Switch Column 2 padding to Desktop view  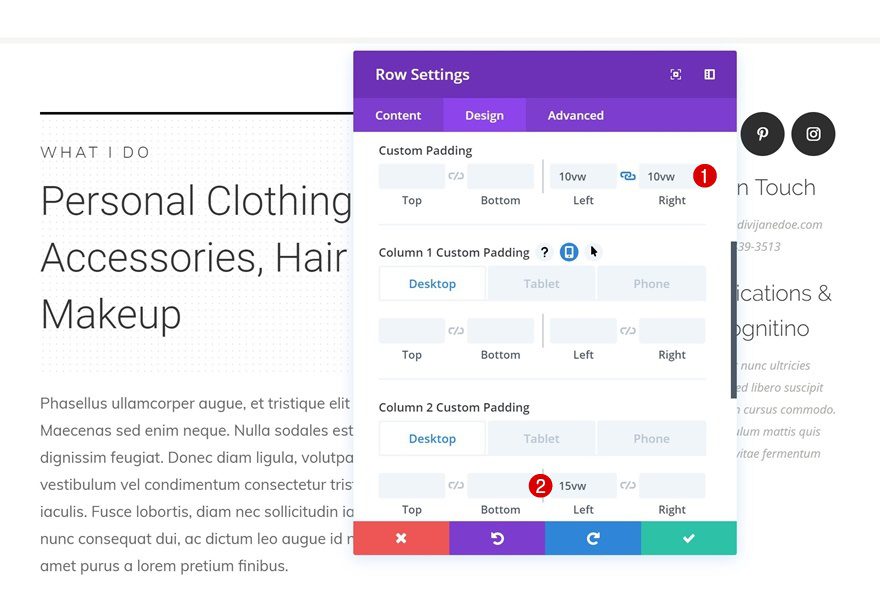click(431, 438)
